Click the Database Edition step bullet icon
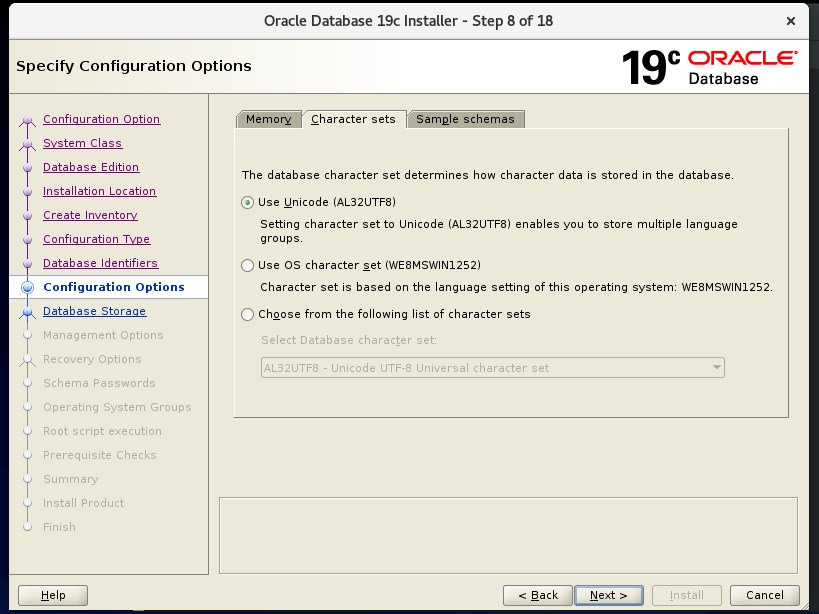The image size is (819, 614). pyautogui.click(x=28, y=168)
